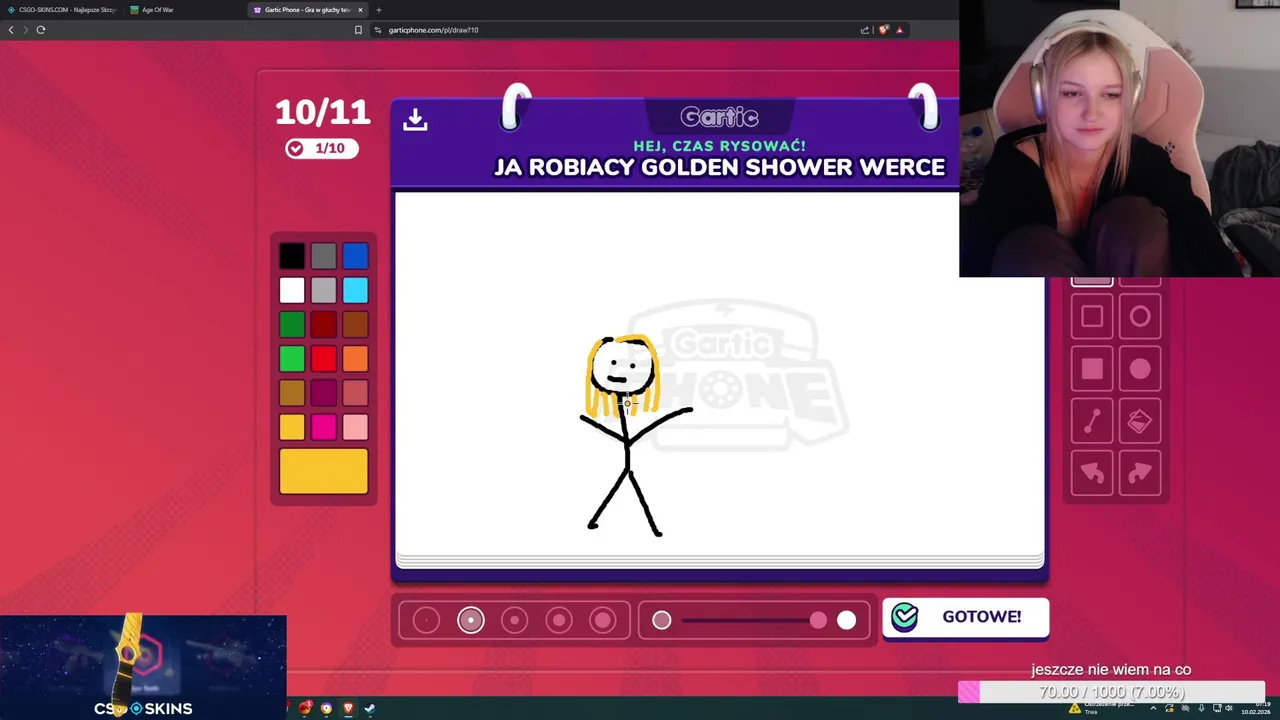Select the filled rectangle shape tool
The image size is (1280, 720).
(x=1092, y=369)
